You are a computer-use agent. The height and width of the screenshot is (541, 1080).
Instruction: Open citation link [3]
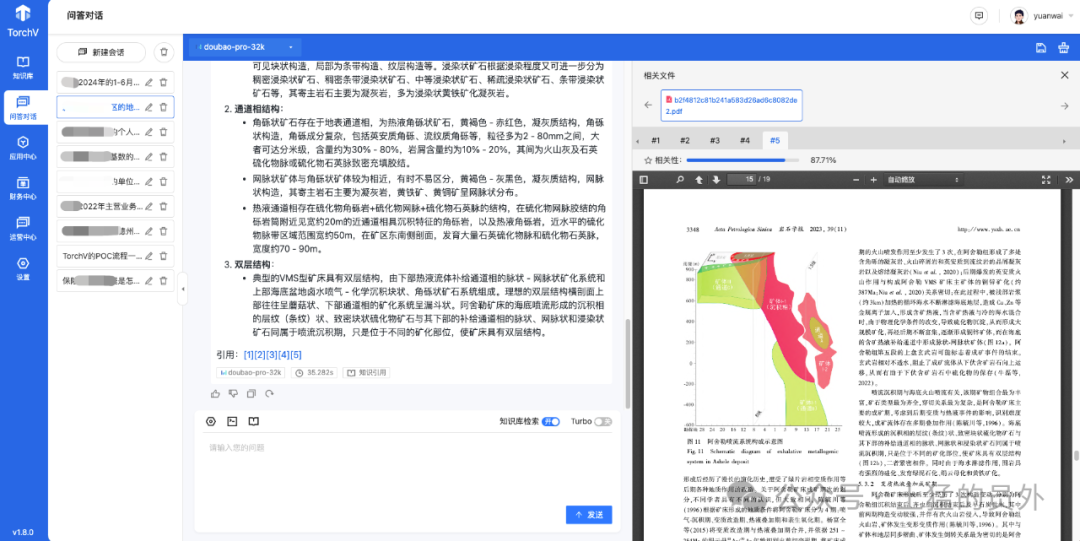tap(272, 355)
